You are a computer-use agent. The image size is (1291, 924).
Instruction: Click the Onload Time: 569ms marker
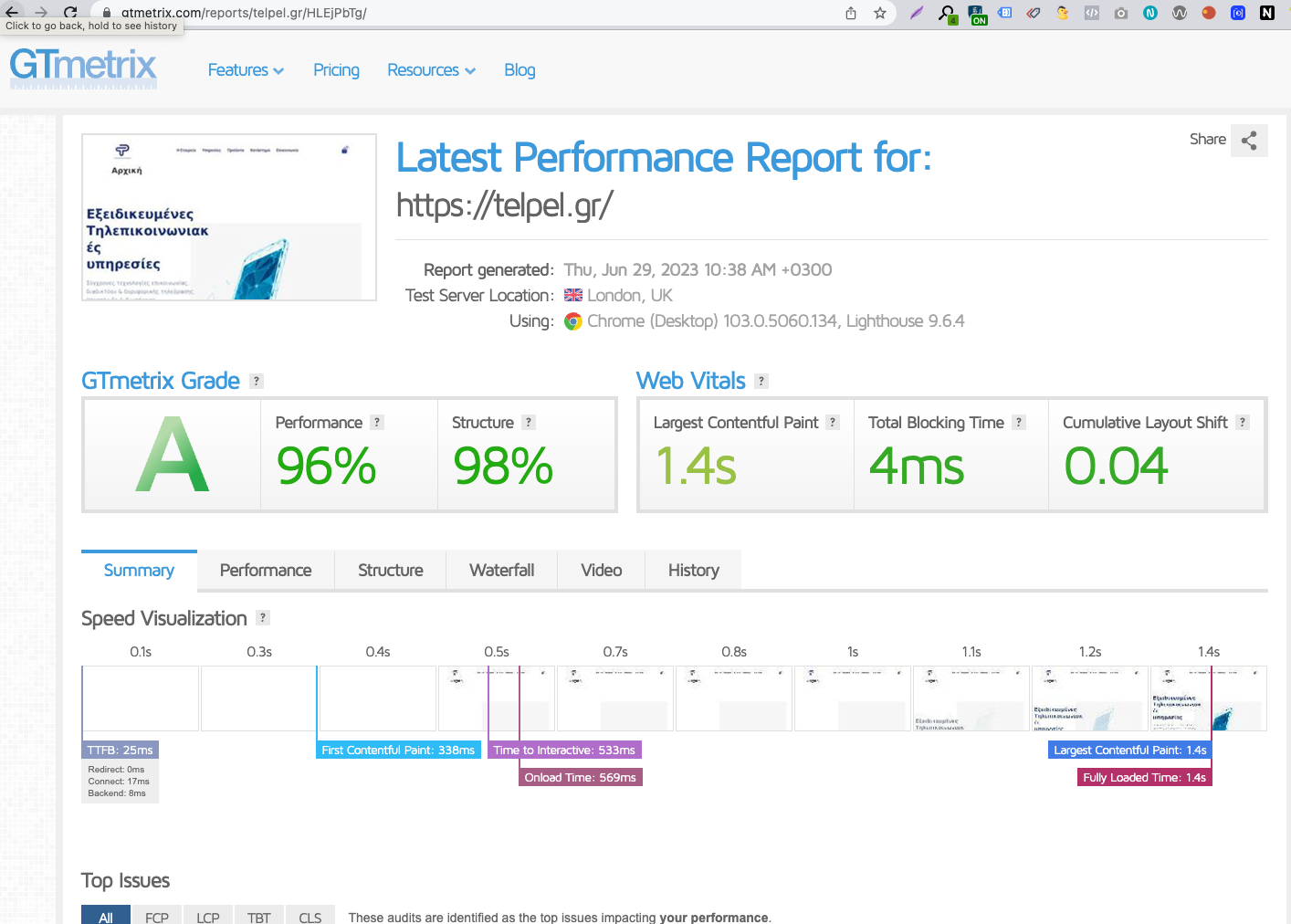(581, 777)
